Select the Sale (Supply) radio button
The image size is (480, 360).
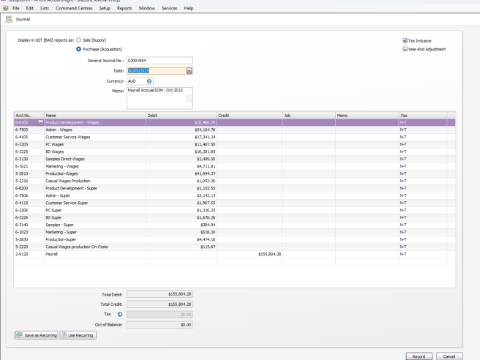tap(79, 40)
